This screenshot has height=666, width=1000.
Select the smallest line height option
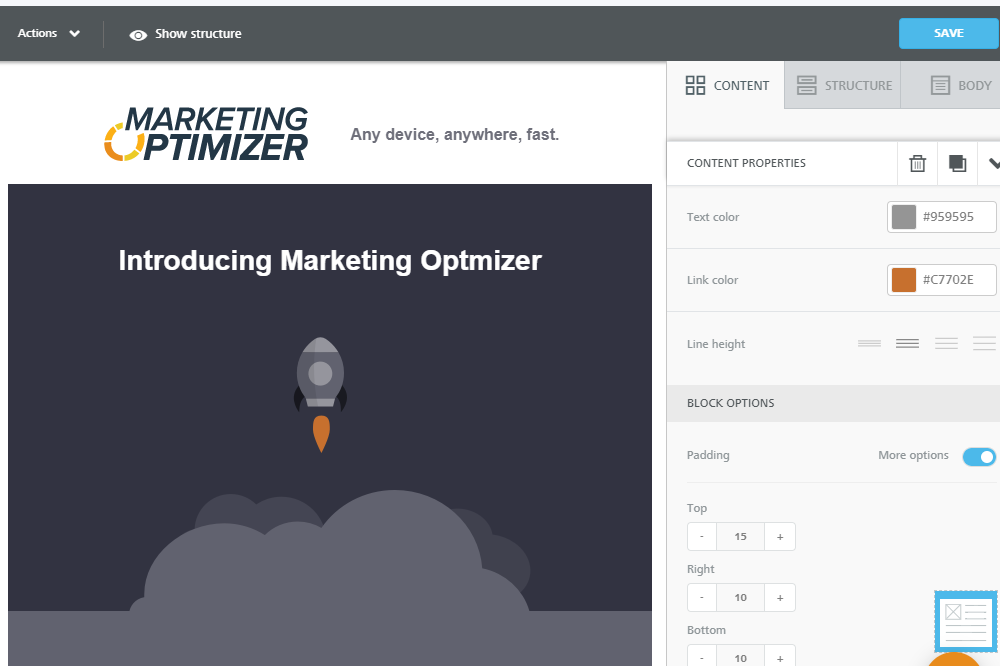868,343
